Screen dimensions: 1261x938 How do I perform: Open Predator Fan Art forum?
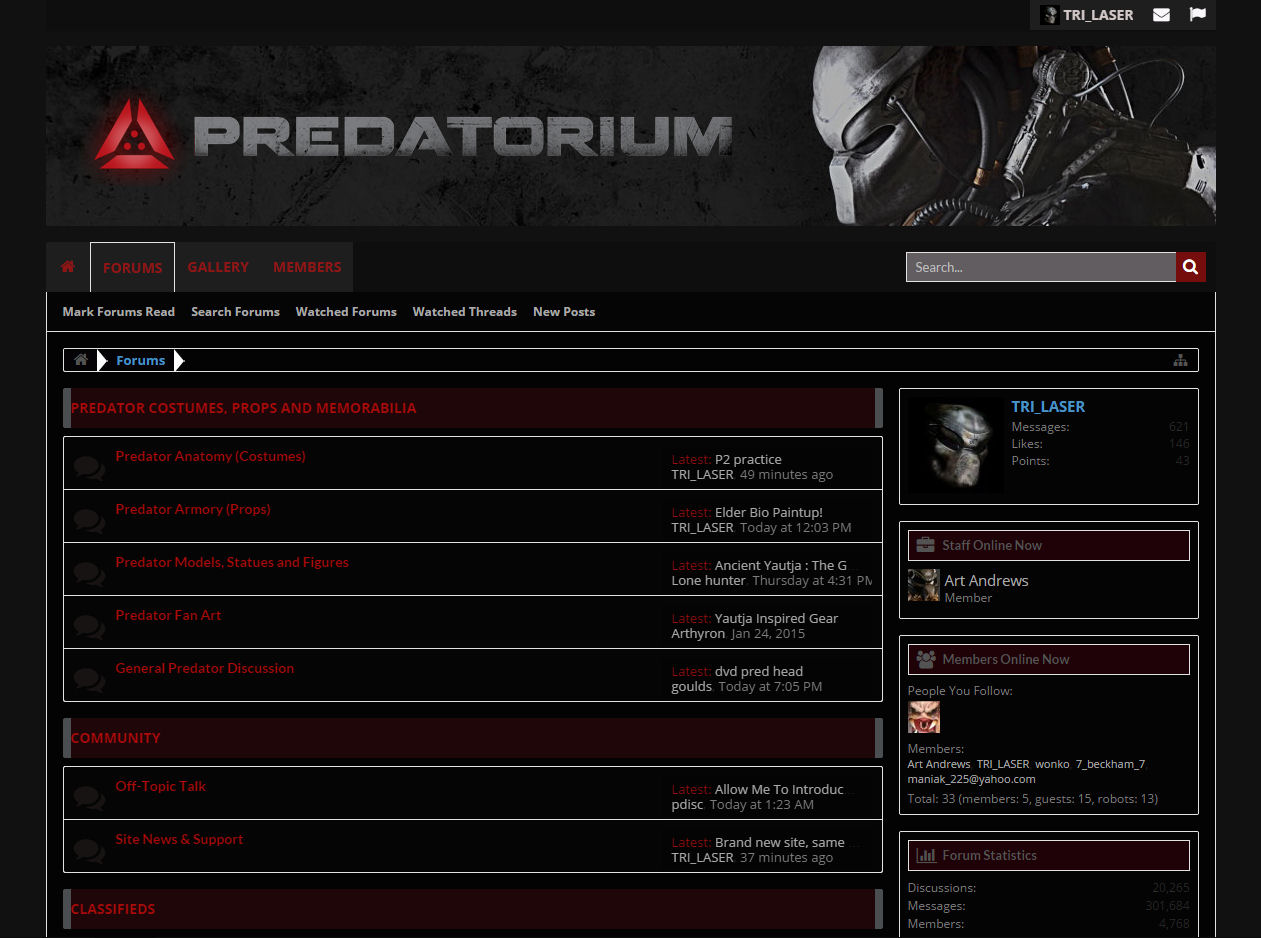168,615
